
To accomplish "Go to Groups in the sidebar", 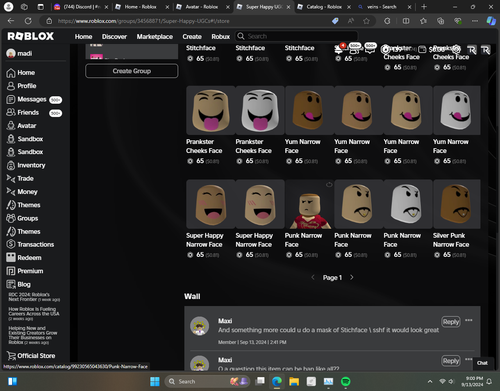I will tap(22, 218).
